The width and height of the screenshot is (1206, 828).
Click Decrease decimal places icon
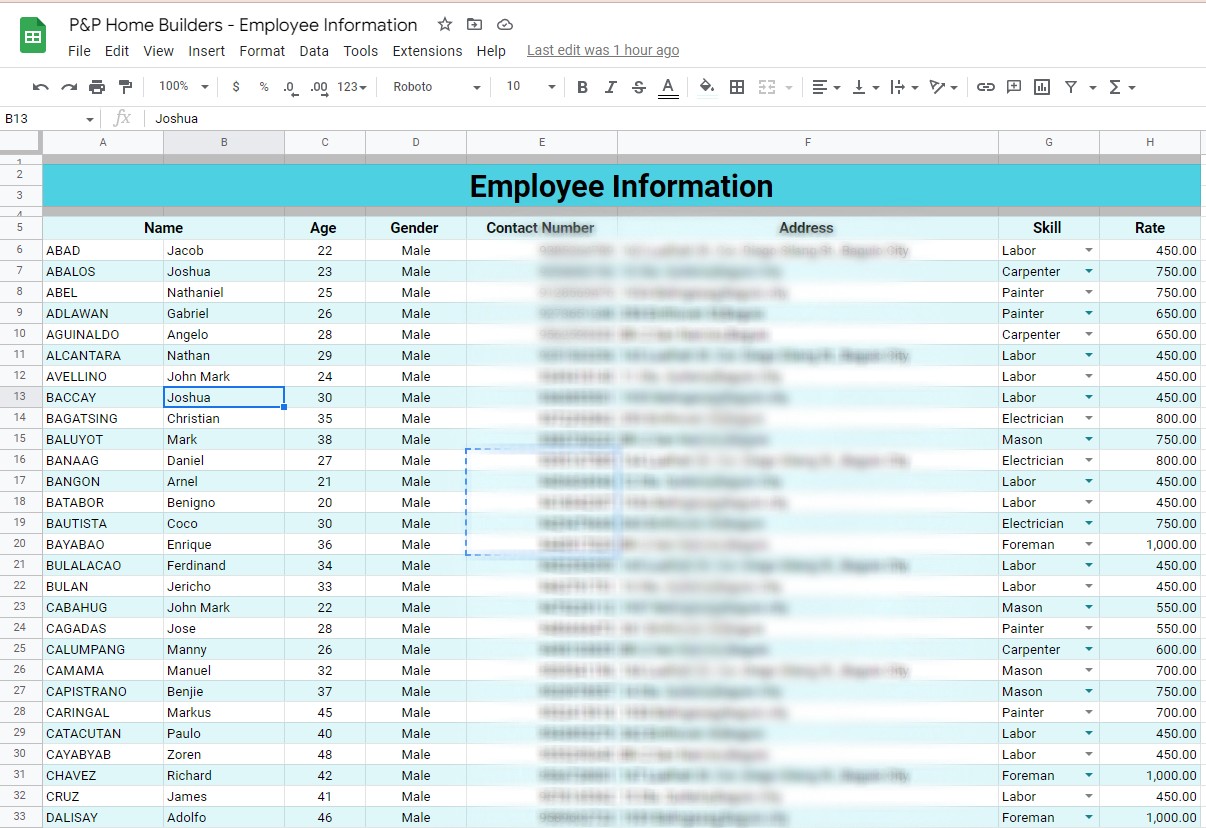point(291,87)
